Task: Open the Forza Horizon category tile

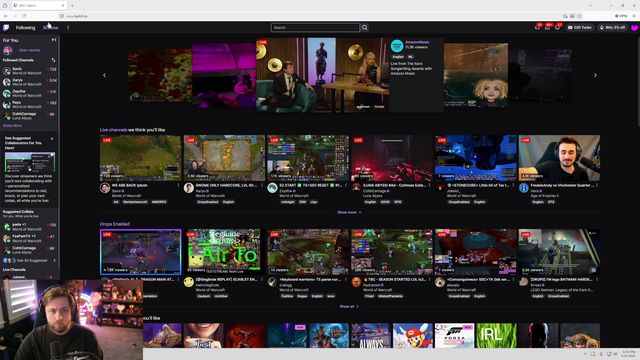Action: coord(454,336)
